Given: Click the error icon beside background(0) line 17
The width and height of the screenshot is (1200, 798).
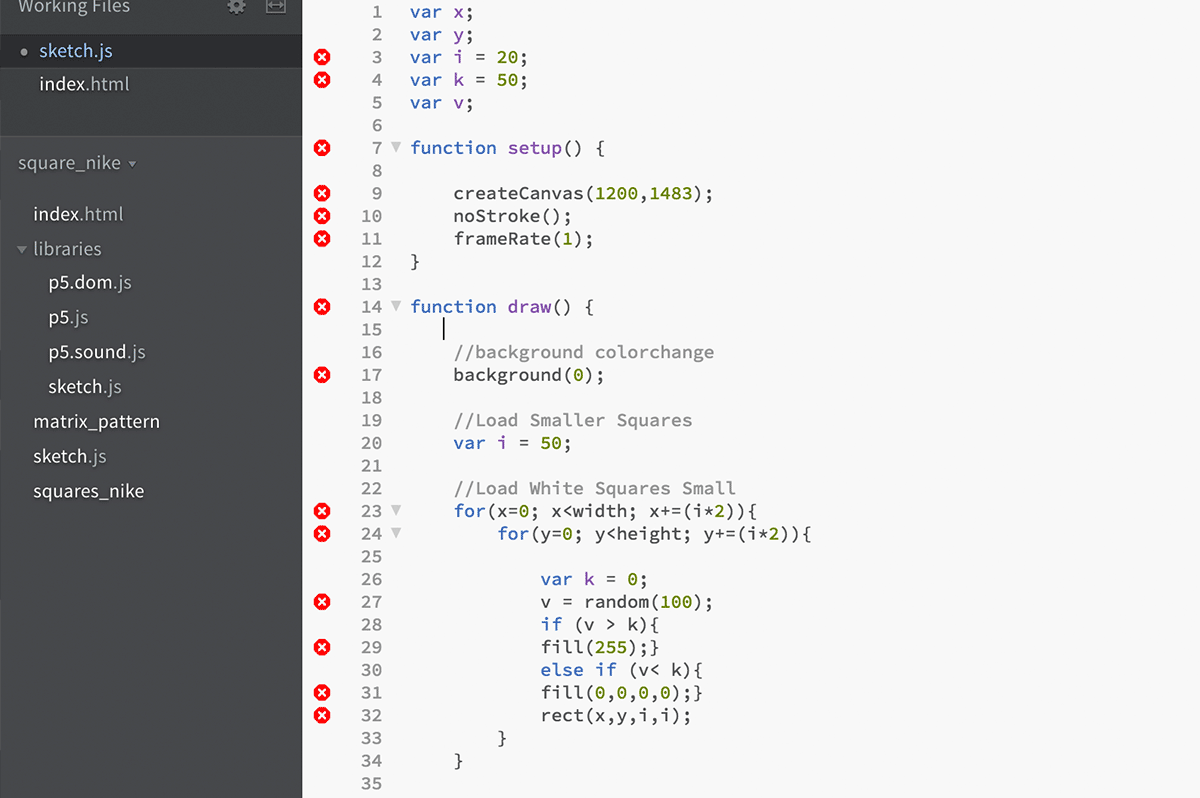Looking at the screenshot, I should tap(322, 375).
